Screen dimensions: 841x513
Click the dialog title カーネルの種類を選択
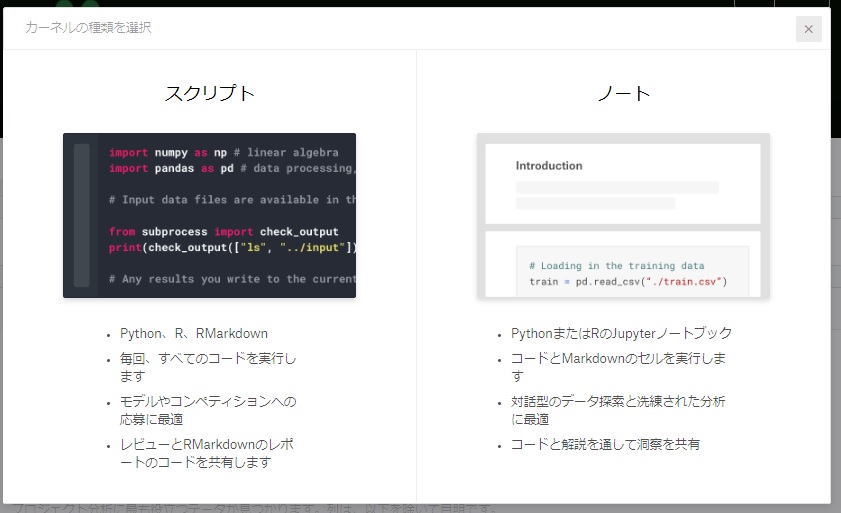click(88, 27)
